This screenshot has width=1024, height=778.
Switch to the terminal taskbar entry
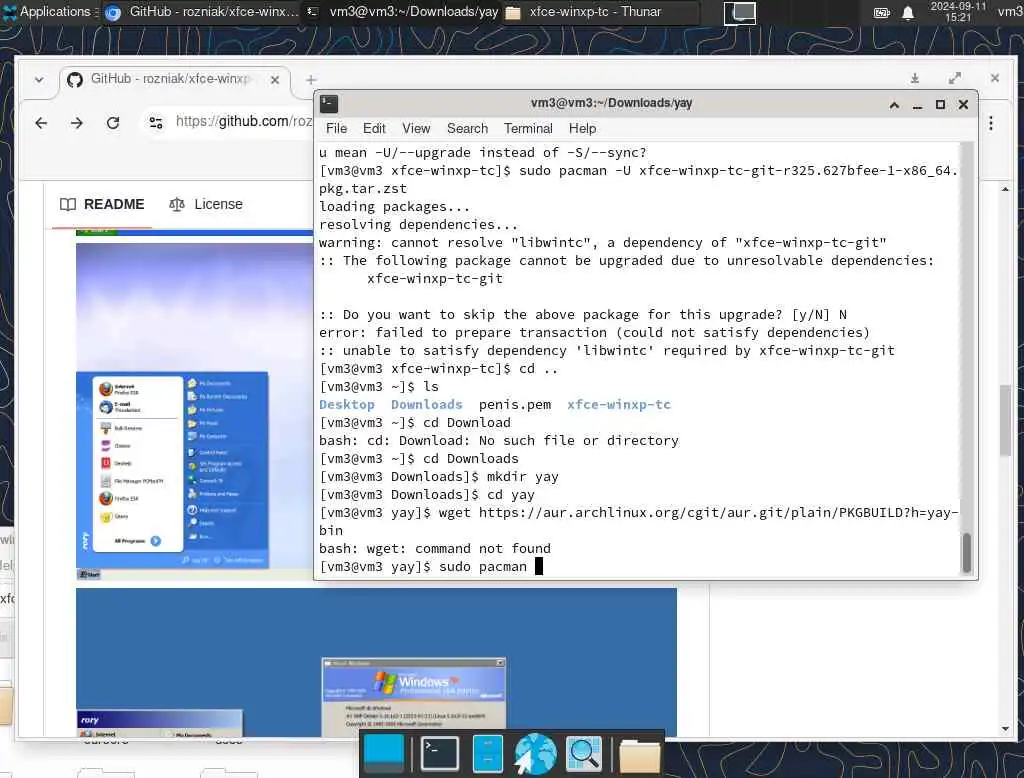pos(403,12)
